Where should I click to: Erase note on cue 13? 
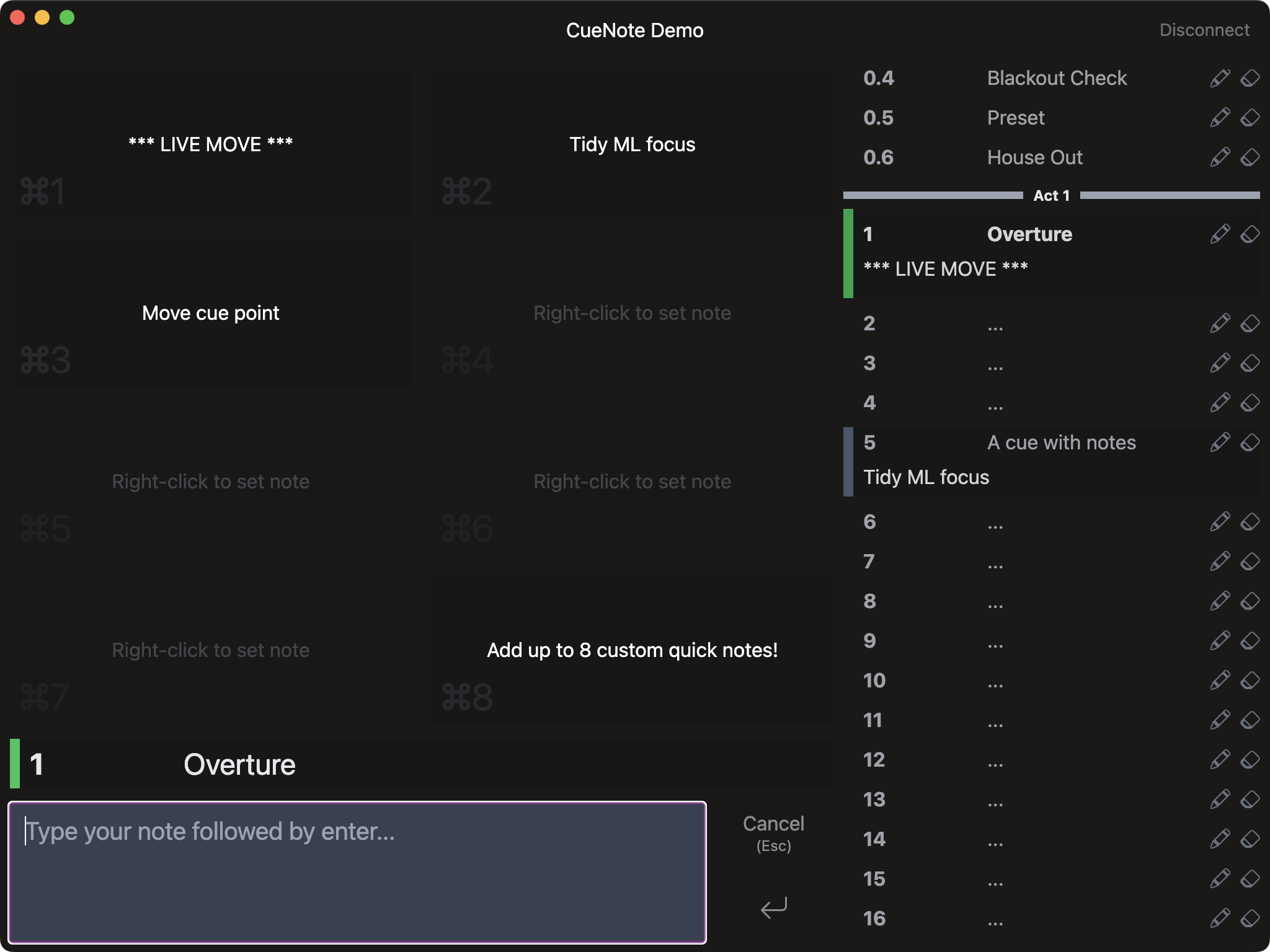[x=1250, y=800]
